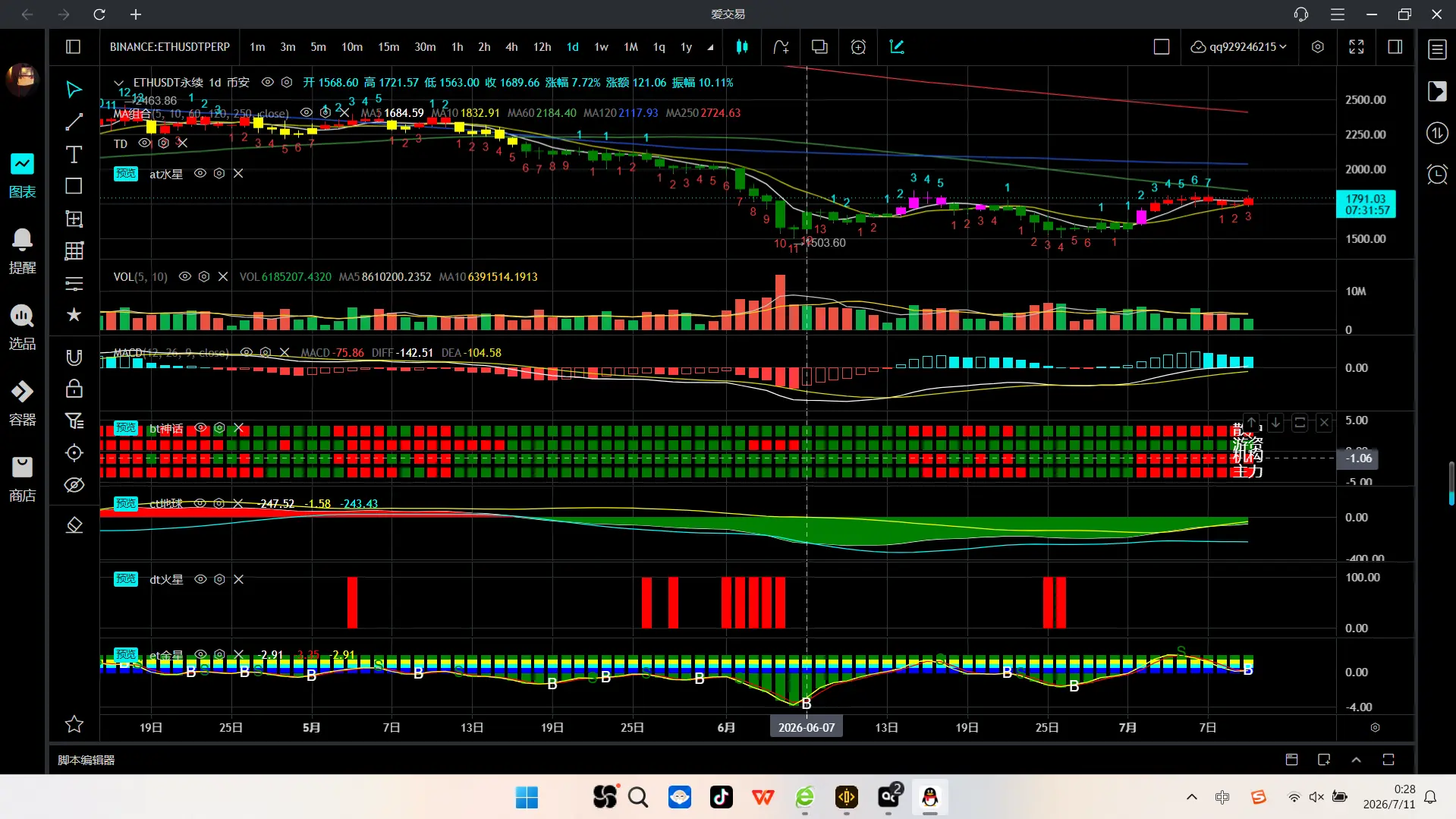Click the BINANCE:ETHUSDTPERP symbol name
Screen dimensions: 1456x819
click(170, 47)
